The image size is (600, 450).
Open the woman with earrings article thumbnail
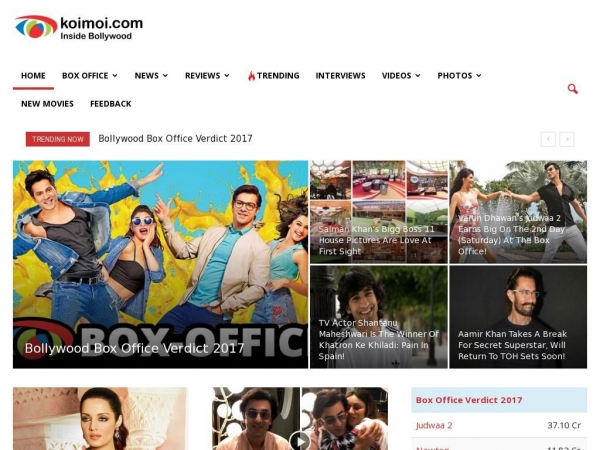tap(100, 419)
